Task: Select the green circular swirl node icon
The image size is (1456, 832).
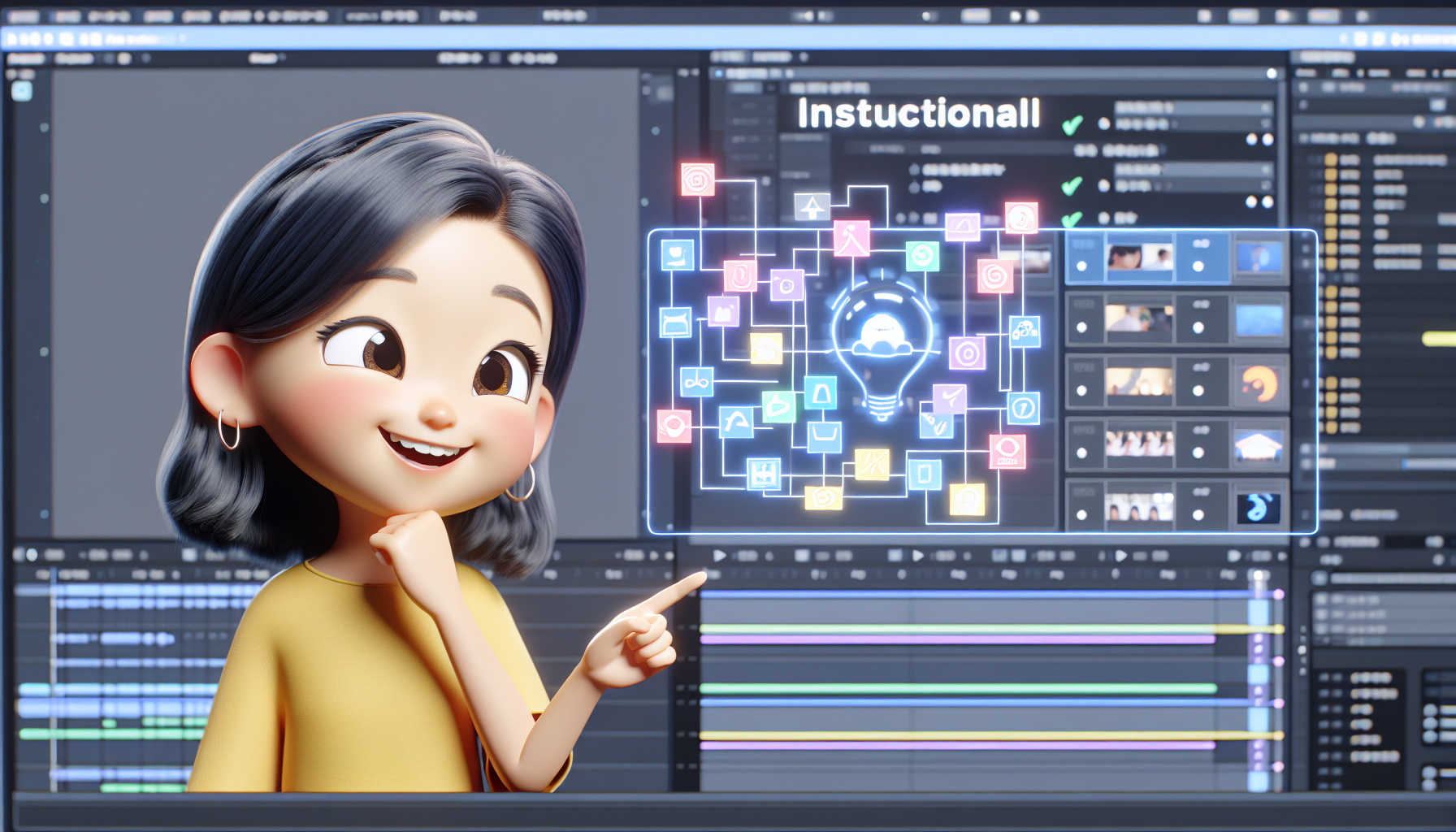Action: [x=922, y=257]
